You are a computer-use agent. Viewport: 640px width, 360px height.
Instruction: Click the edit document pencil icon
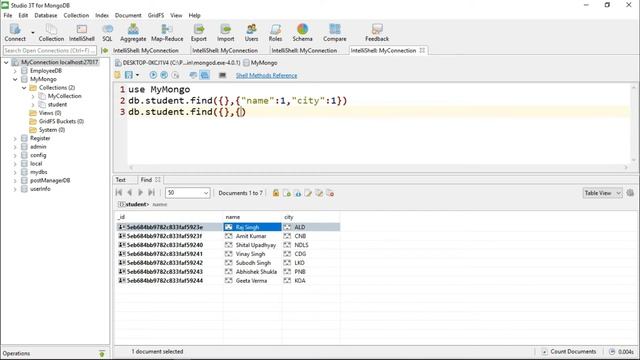[308, 193]
